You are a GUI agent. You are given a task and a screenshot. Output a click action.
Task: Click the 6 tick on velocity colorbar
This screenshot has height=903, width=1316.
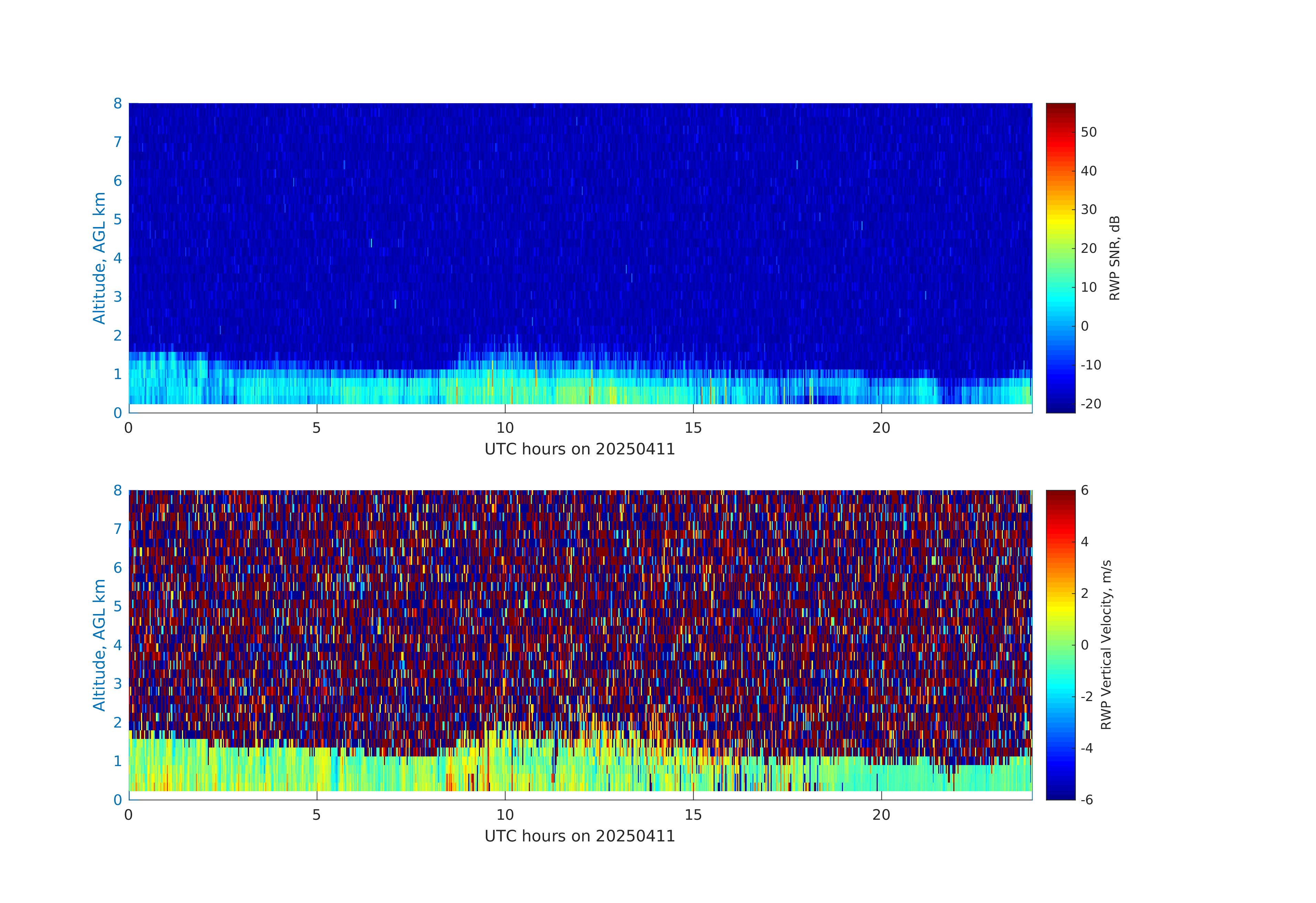pos(1084,490)
